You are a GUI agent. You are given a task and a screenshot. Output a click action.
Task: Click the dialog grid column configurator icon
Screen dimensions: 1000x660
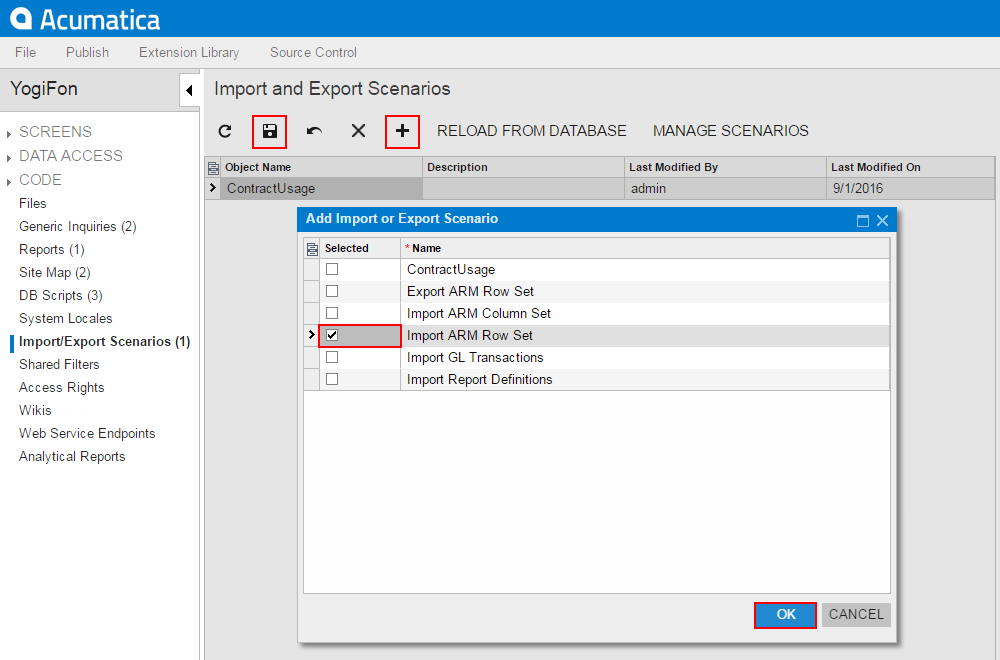point(312,248)
